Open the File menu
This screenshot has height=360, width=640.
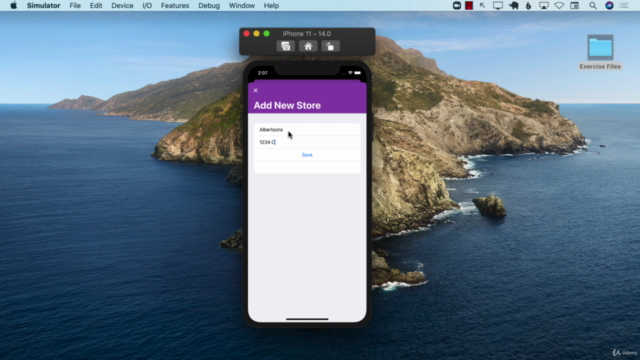75,6
